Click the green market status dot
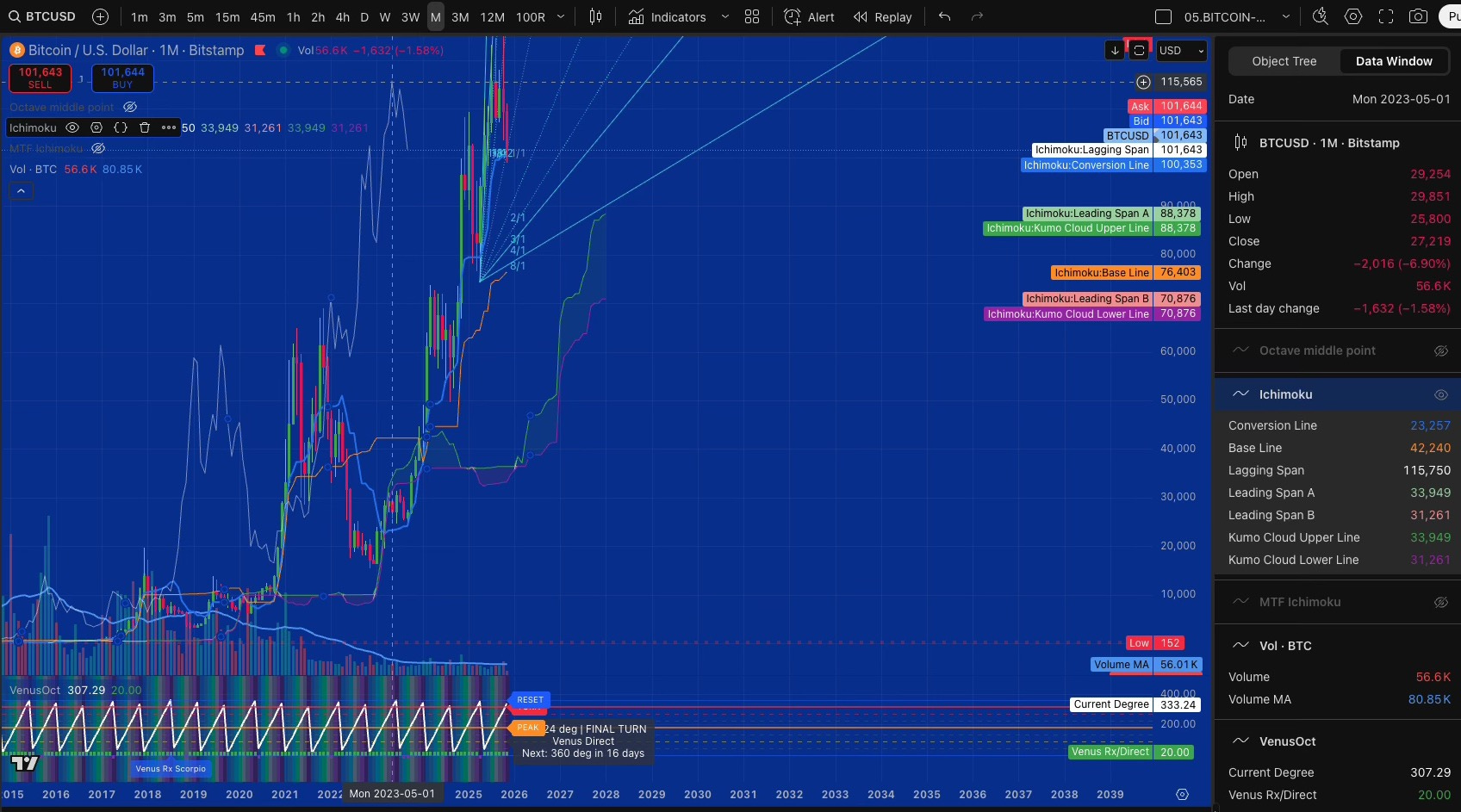The image size is (1461, 812). [x=283, y=50]
